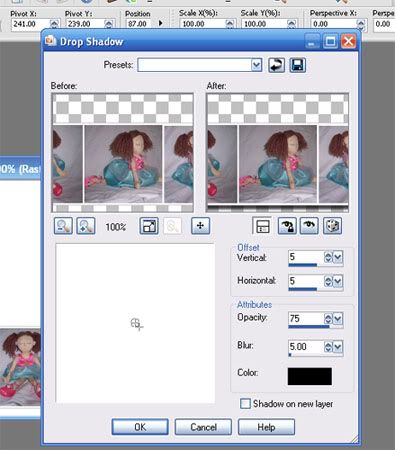Zoom out the Drop Shadow preview

pos(63,226)
